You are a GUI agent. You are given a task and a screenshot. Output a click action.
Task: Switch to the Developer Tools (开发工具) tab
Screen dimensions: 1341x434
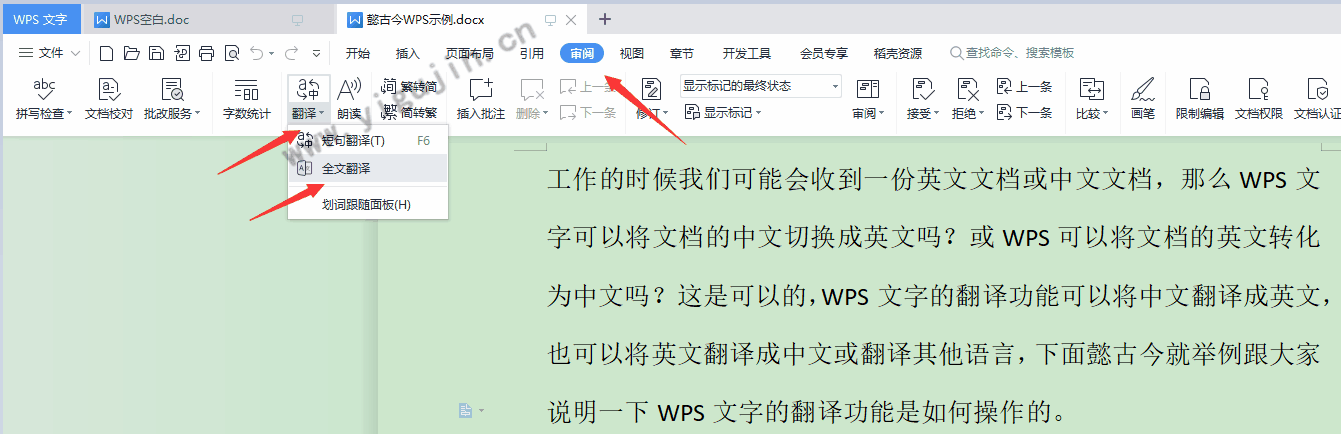pos(747,53)
